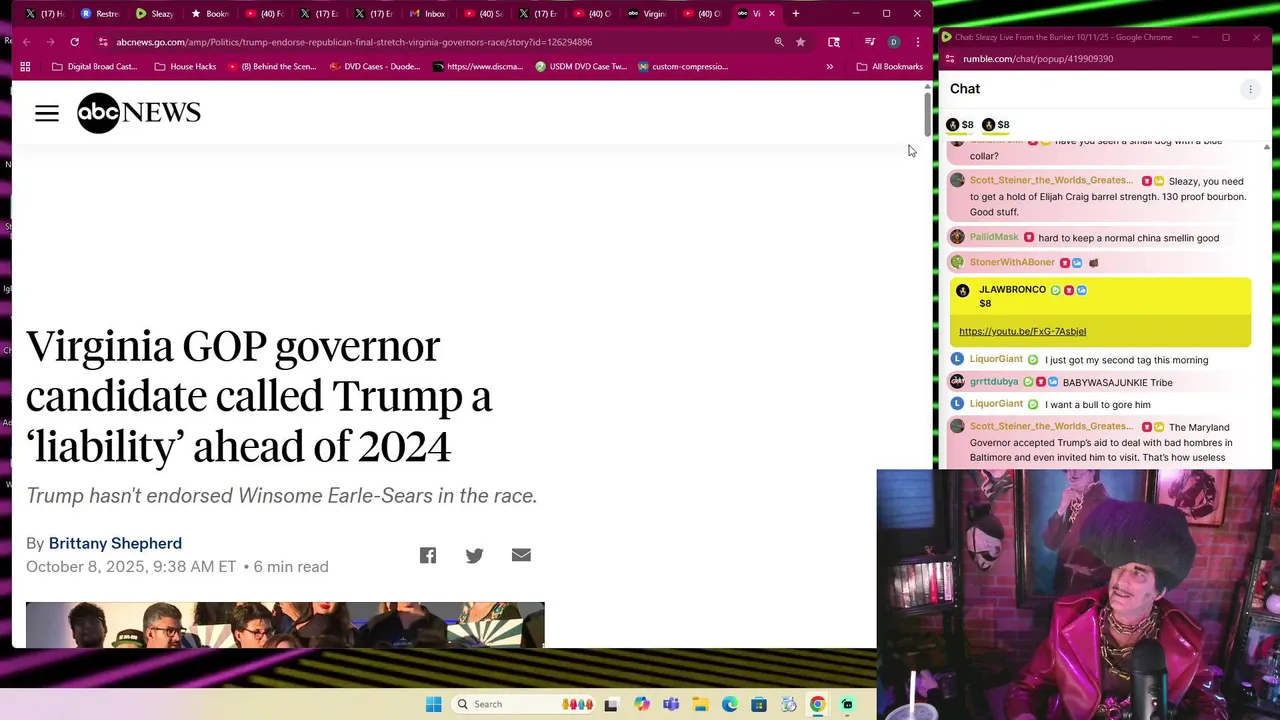Open the Rumble chat options menu
The height and width of the screenshot is (720, 1280).
[x=1250, y=89]
